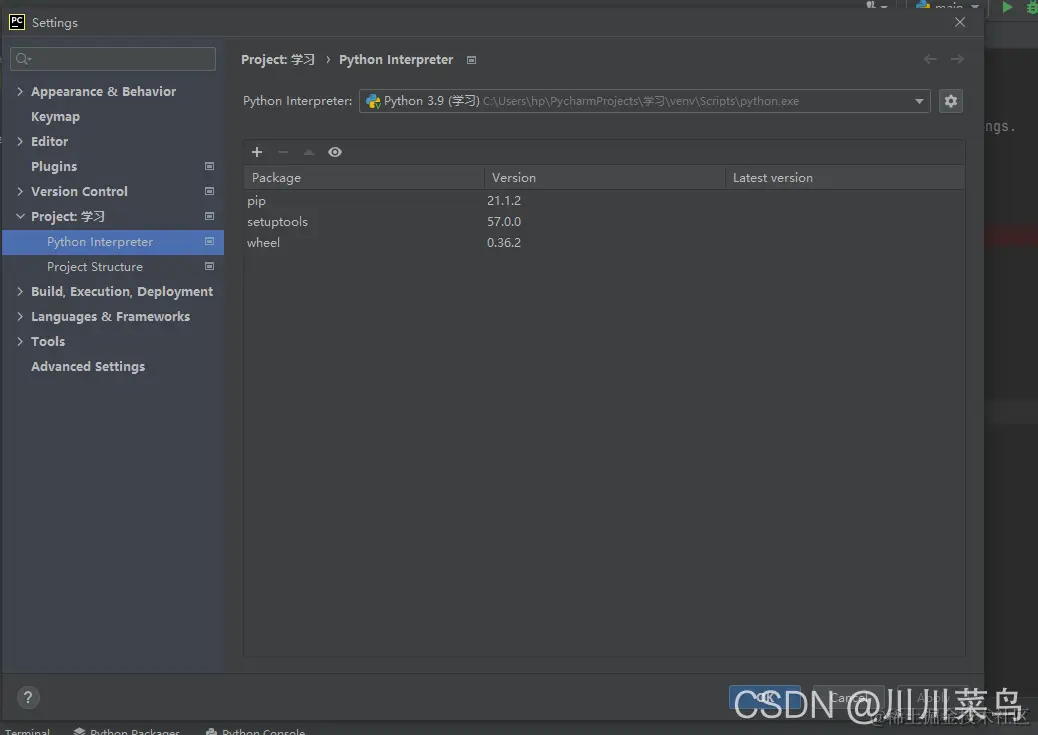Select Python Interpreter in sidebar
The height and width of the screenshot is (735, 1038).
click(x=113, y=242)
